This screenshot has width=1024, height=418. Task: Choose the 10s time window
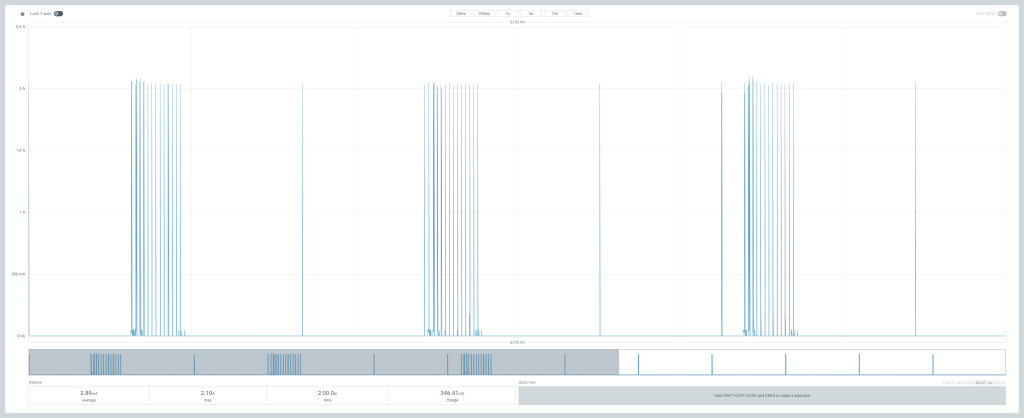[x=555, y=14]
